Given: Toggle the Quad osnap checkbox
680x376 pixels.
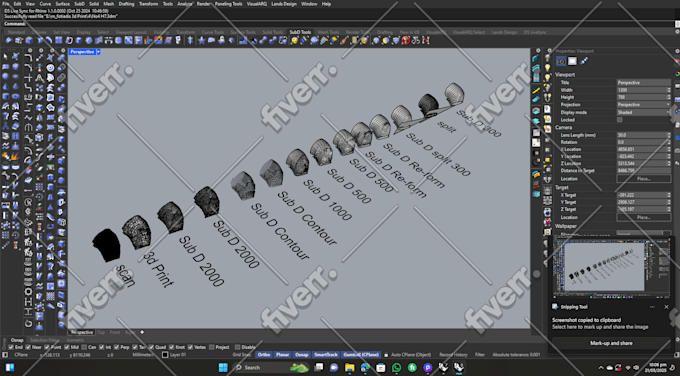Looking at the screenshot, I should pos(151,347).
